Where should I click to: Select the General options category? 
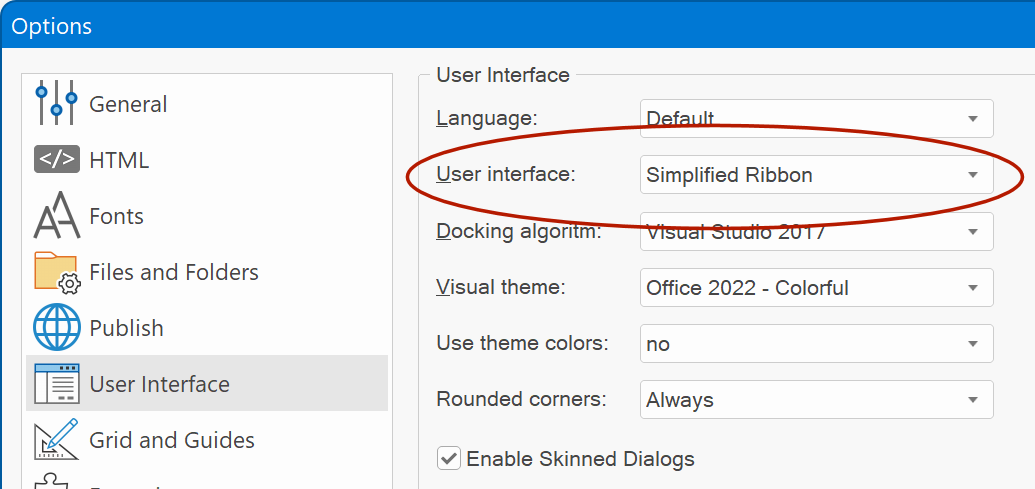coord(128,104)
